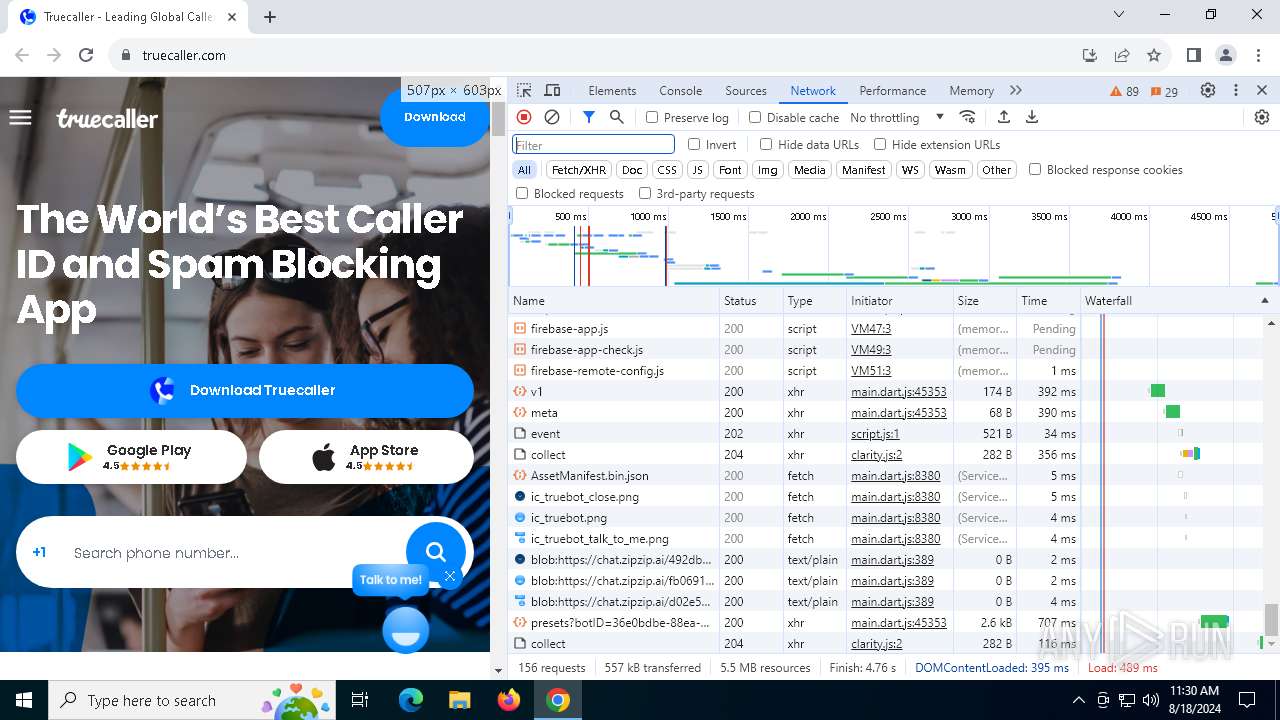Screen dimensions: 1280x720
Task: Open Network panel settings gear
Action: coord(1262,117)
